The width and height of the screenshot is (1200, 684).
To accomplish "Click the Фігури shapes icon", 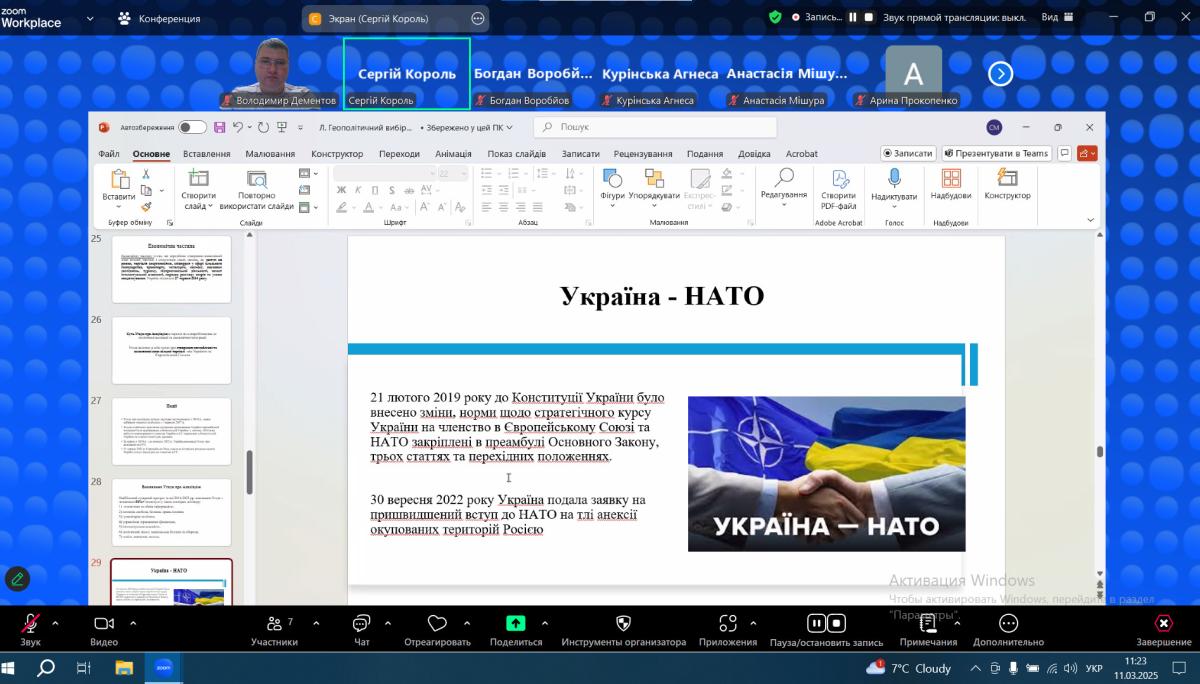I will click(612, 179).
